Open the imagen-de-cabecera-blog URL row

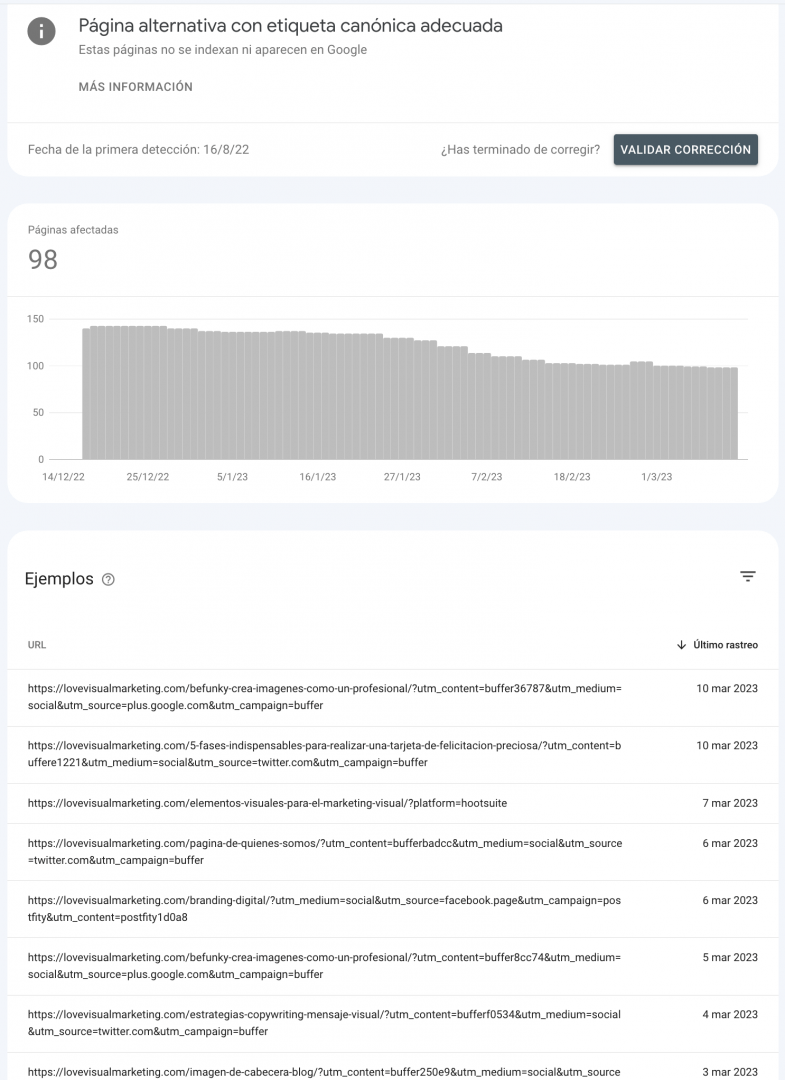392,1067
